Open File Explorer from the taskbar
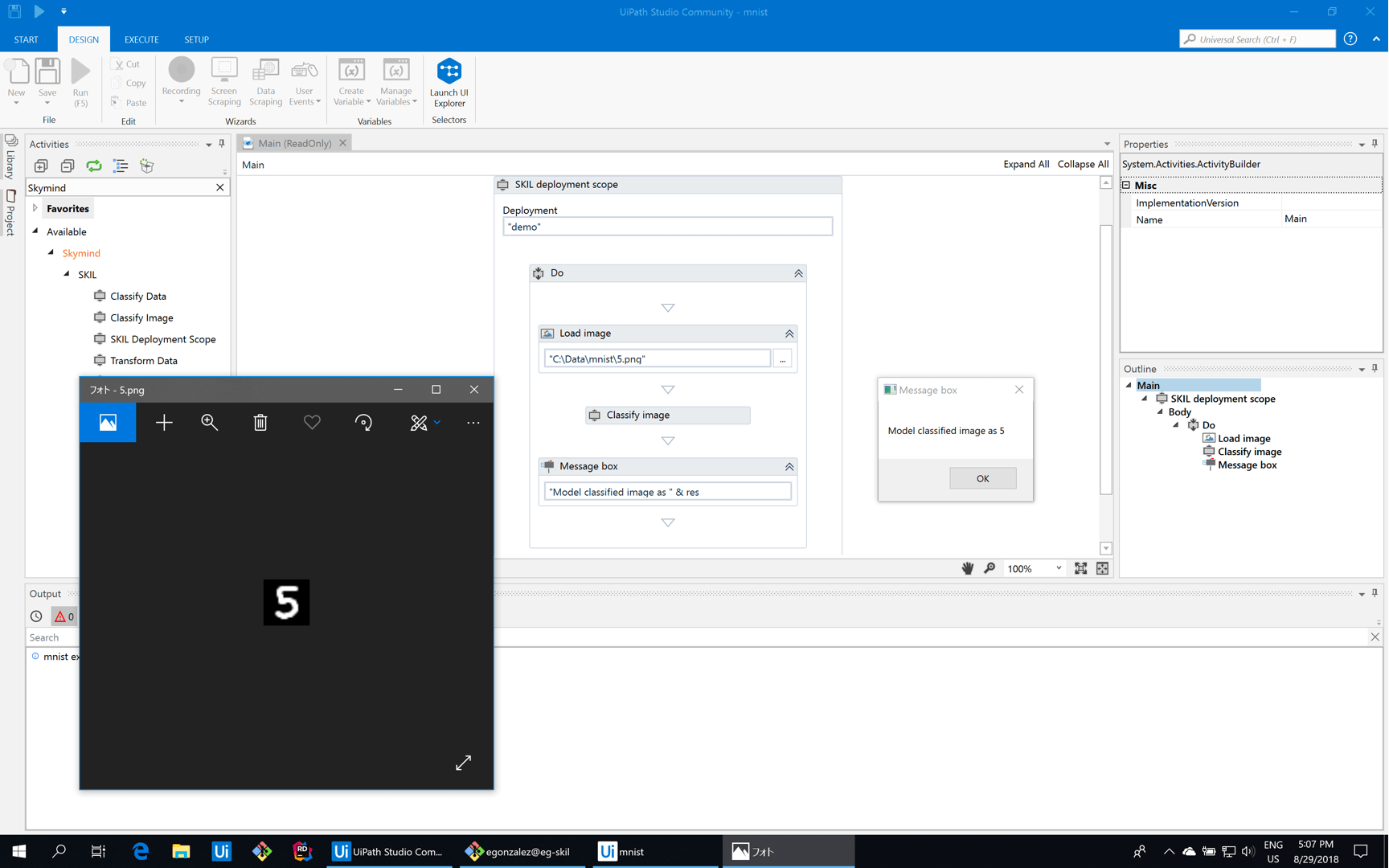 [x=181, y=851]
